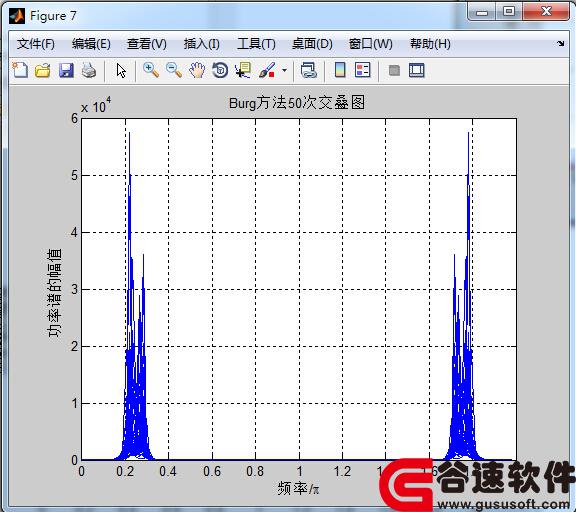Open a file with the folder icon

[x=43, y=70]
